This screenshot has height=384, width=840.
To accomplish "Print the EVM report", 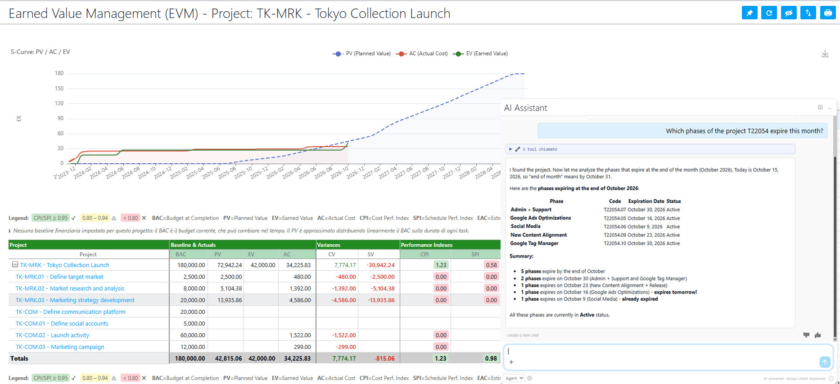I will [x=827, y=13].
